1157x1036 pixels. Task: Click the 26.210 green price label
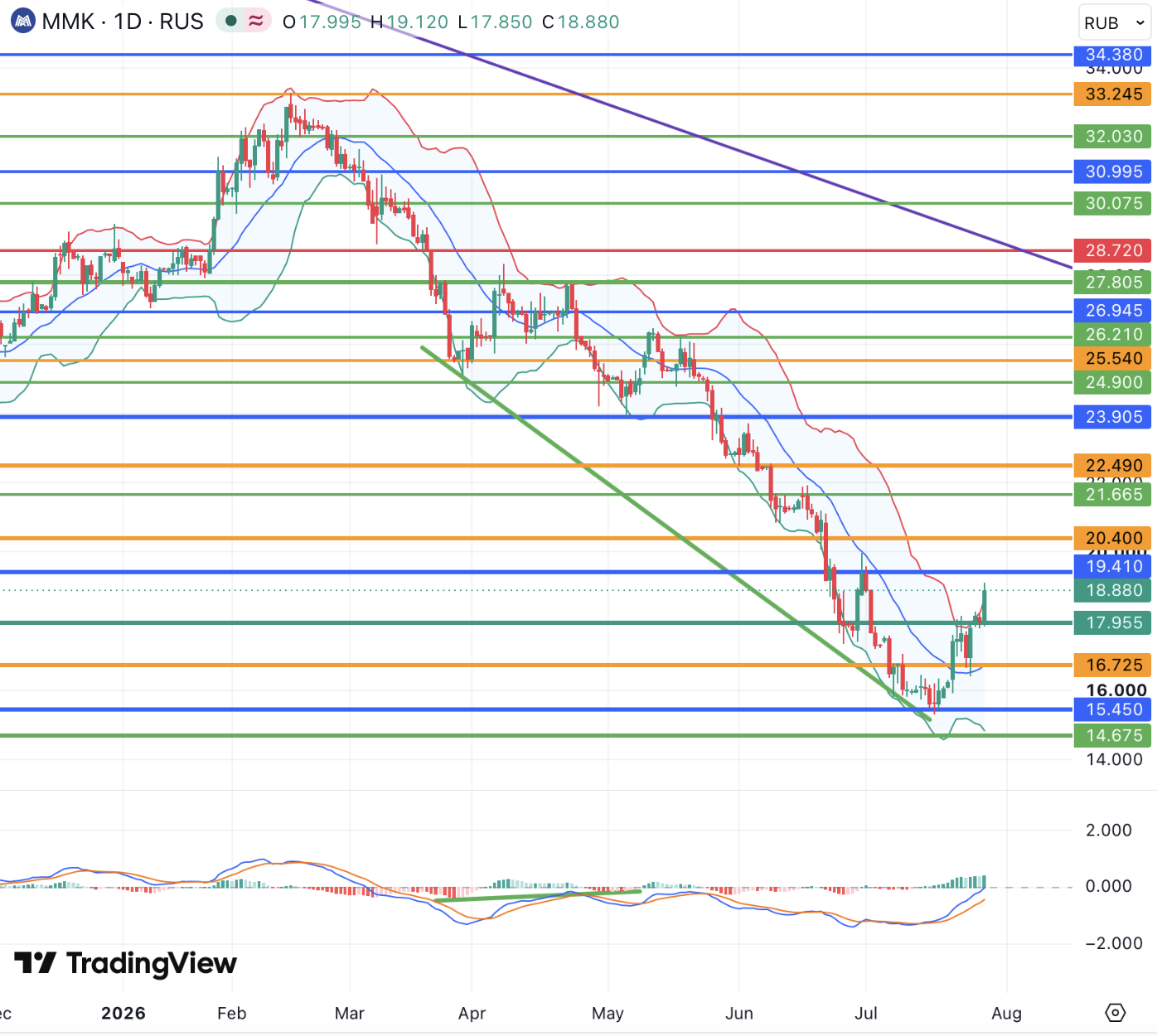pos(1113,335)
